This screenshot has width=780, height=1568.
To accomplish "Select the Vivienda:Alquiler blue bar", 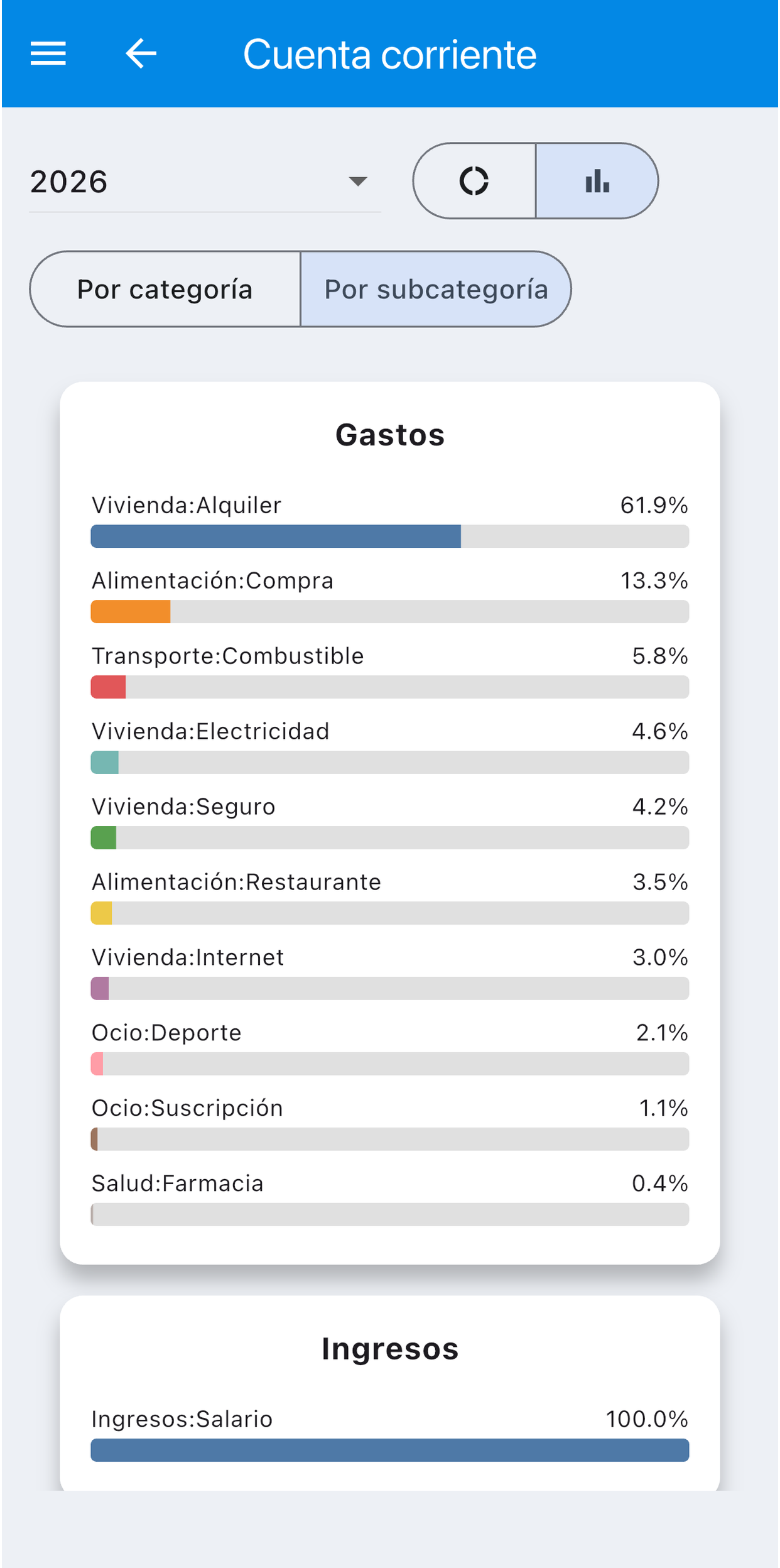I will [x=276, y=536].
